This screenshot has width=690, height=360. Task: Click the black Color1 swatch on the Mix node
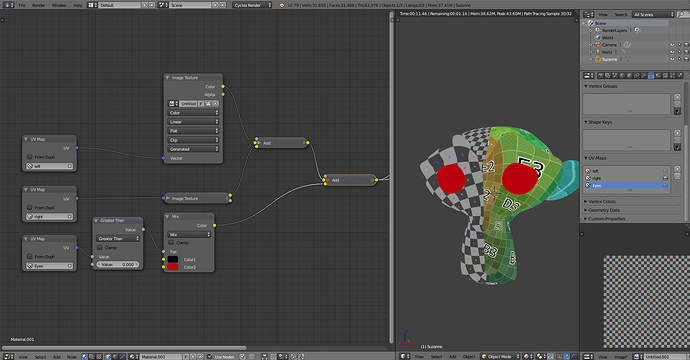coord(173,259)
